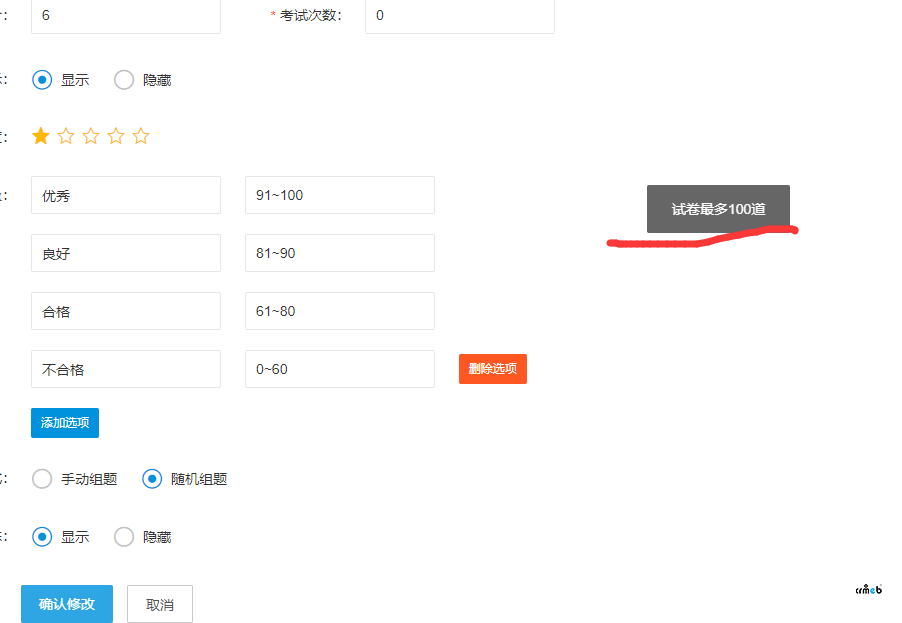
Task: Focus the 81~90 score range field
Action: pos(340,253)
